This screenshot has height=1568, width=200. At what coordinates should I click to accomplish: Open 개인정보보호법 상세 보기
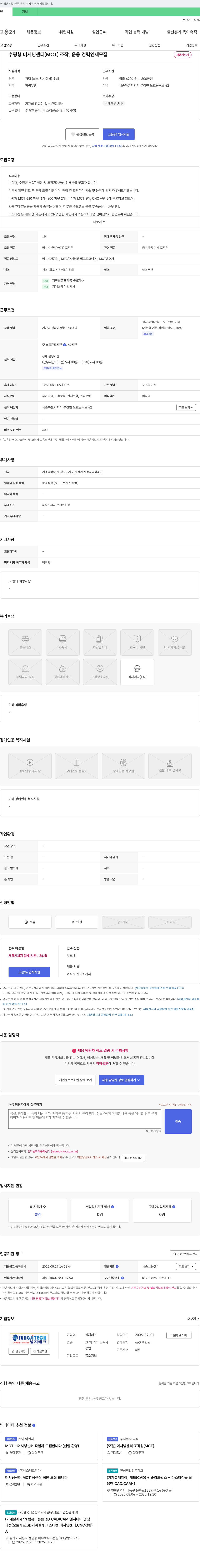[x=76, y=1080]
